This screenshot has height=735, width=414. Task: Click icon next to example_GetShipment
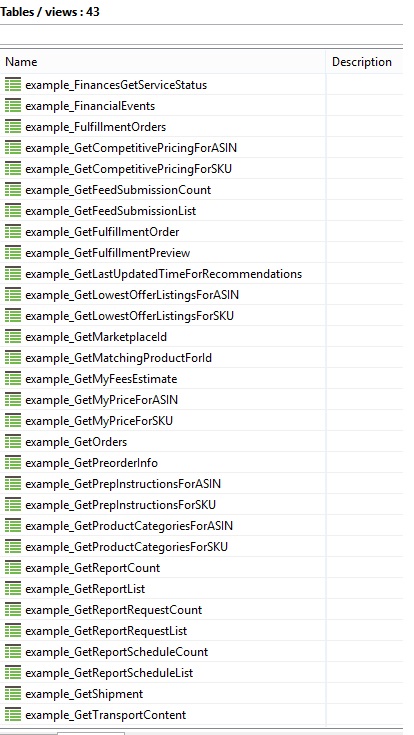[x=13, y=694]
